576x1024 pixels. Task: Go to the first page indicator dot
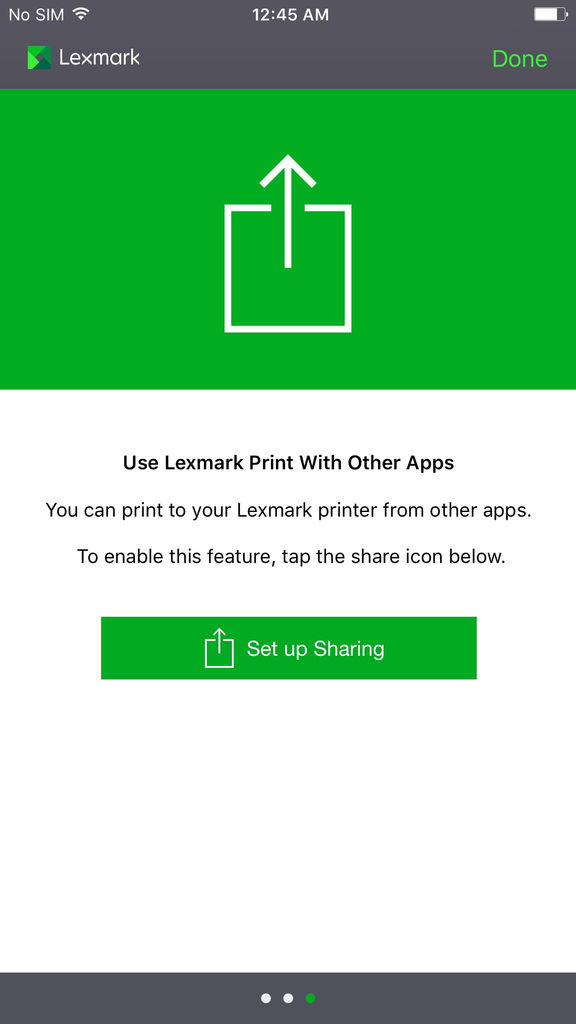[266, 998]
